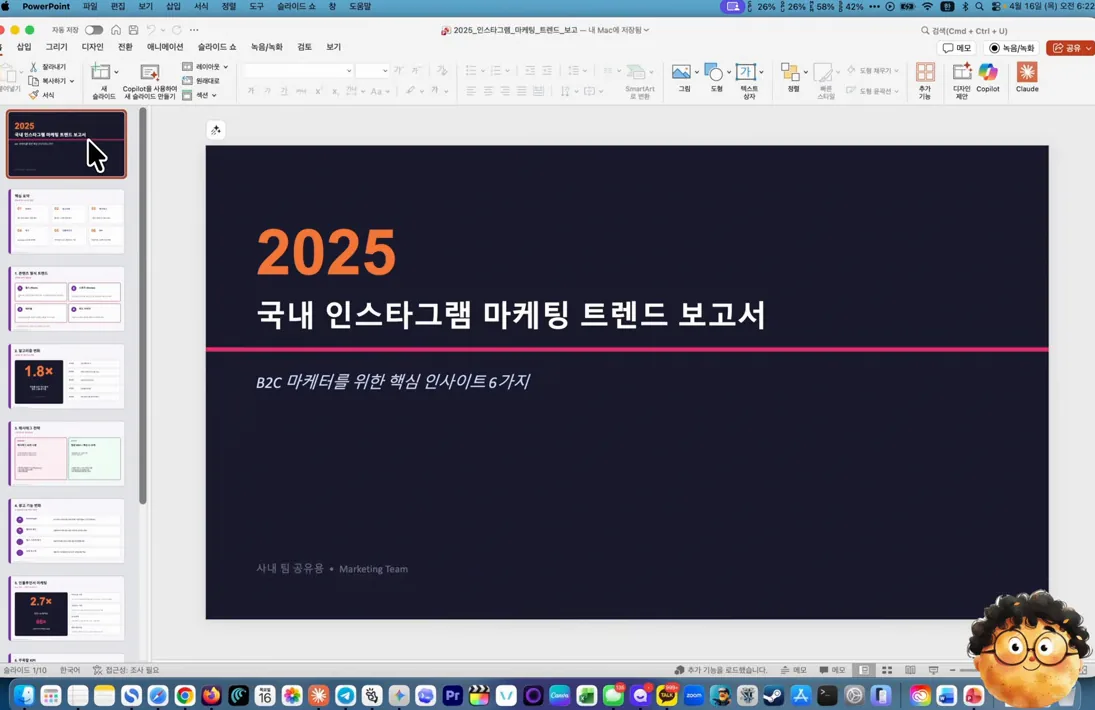Click the Save floppy disk icon
Screen dimensions: 1095x710
coord(133,30)
